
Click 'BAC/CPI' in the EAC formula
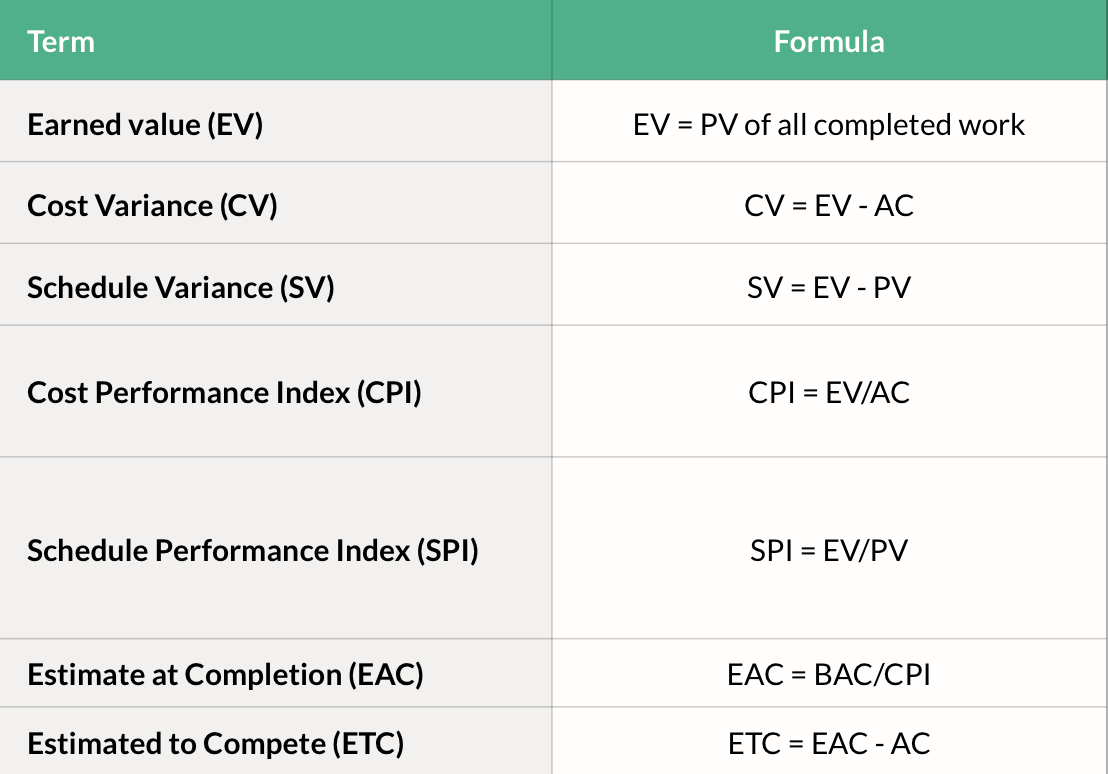(872, 675)
